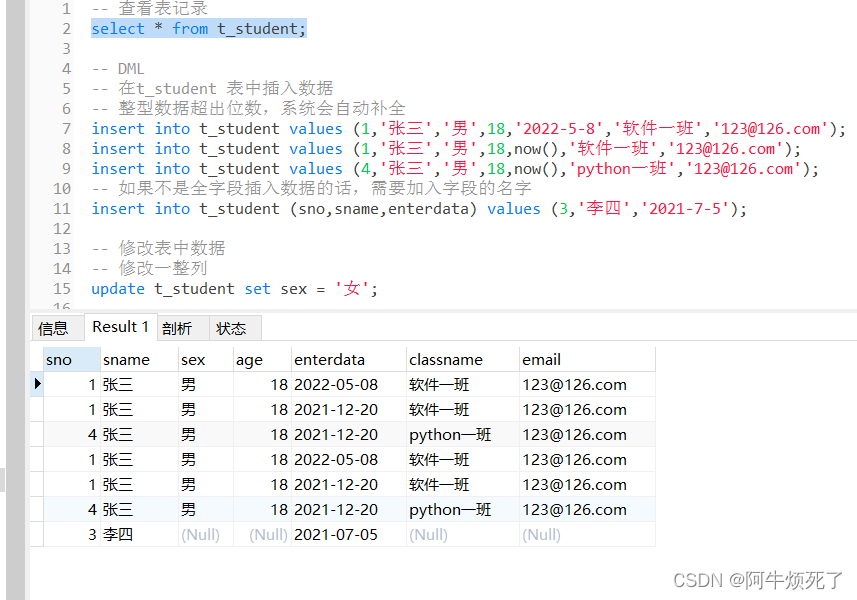Image resolution: width=857 pixels, height=600 pixels.
Task: Click the (Null) classname cell of 李四
Action: (x=462, y=534)
